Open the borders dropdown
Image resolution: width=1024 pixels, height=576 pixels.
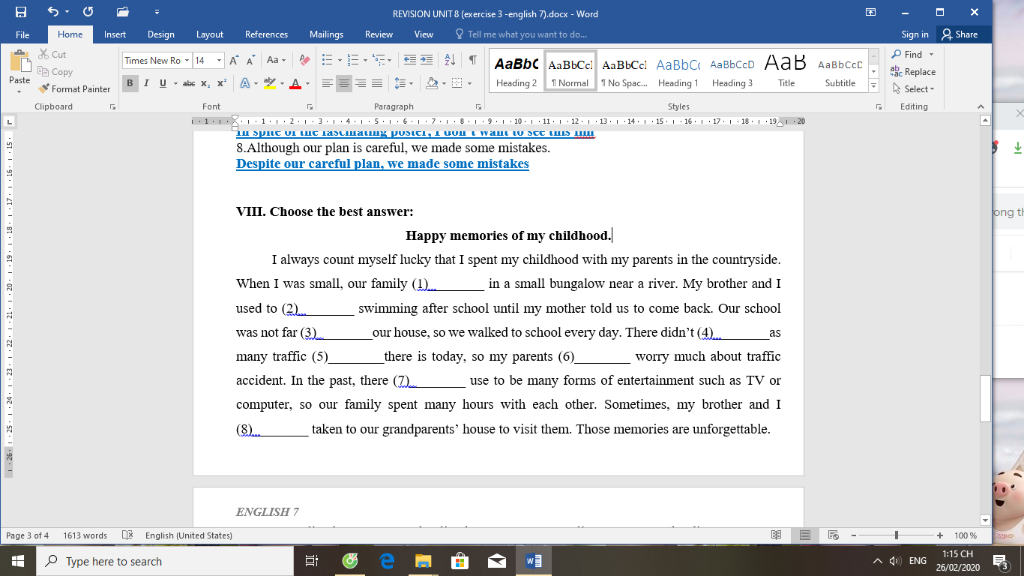pos(470,84)
